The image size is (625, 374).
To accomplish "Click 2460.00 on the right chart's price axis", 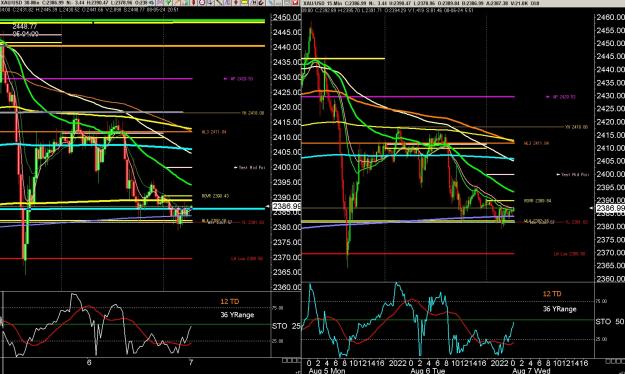I will [610, 17].
